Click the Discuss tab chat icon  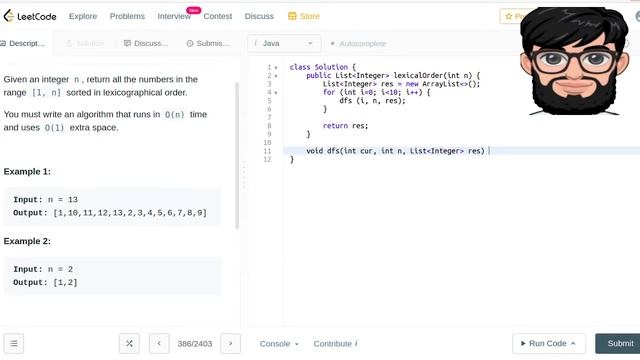point(127,43)
